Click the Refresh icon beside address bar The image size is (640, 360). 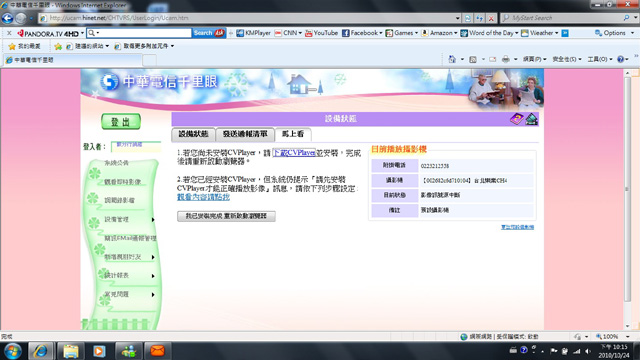tap(479, 18)
